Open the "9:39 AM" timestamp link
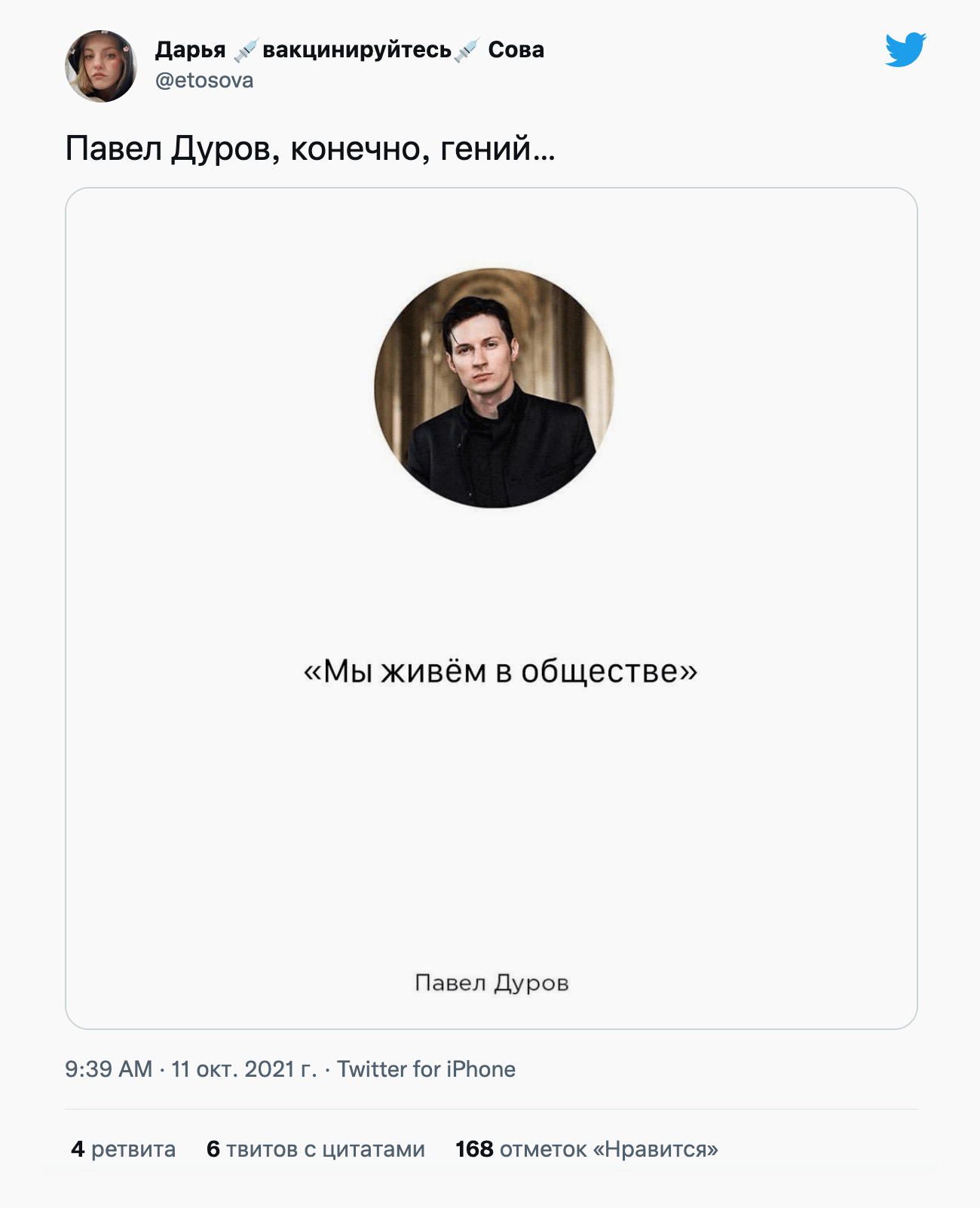This screenshot has height=1208, width=980. tap(109, 1069)
